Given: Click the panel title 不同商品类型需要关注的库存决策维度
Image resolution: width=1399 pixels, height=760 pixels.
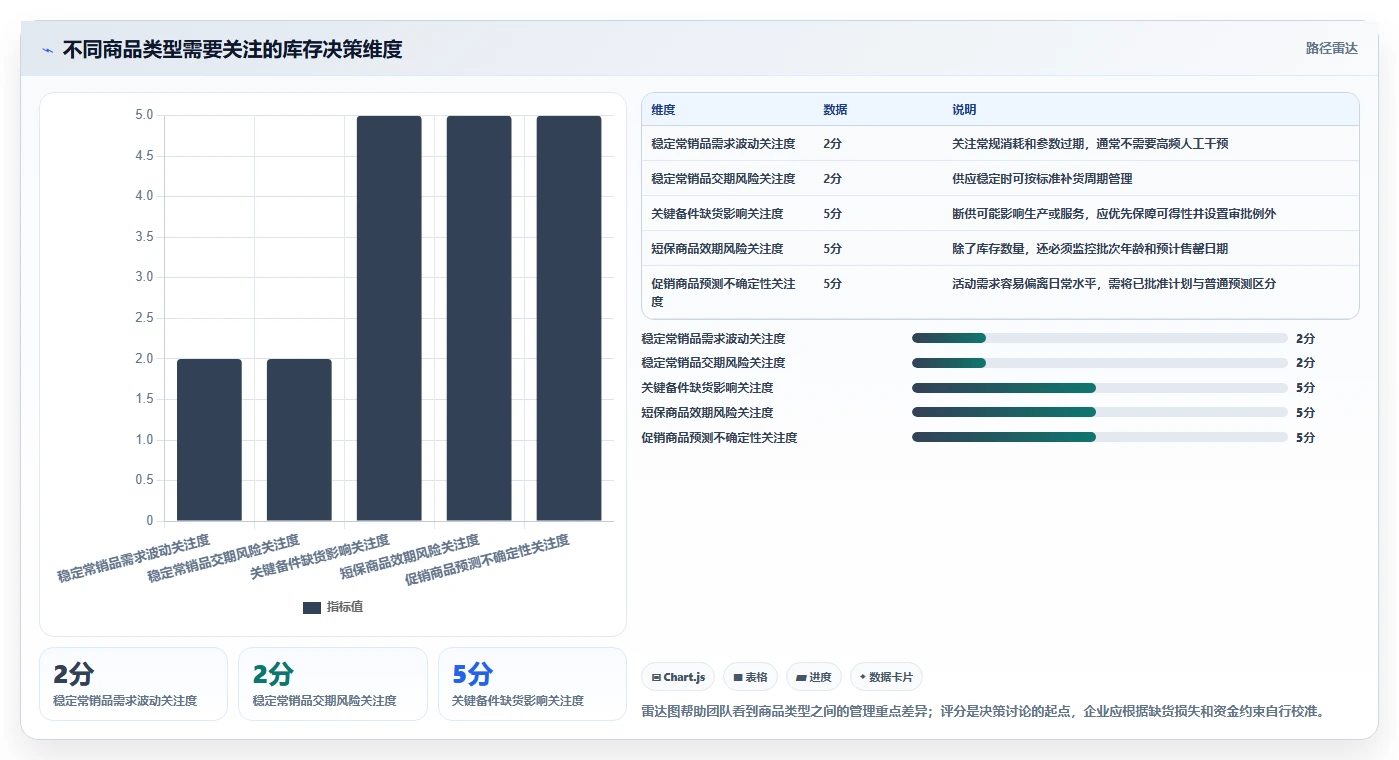Looking at the screenshot, I should click(232, 49).
